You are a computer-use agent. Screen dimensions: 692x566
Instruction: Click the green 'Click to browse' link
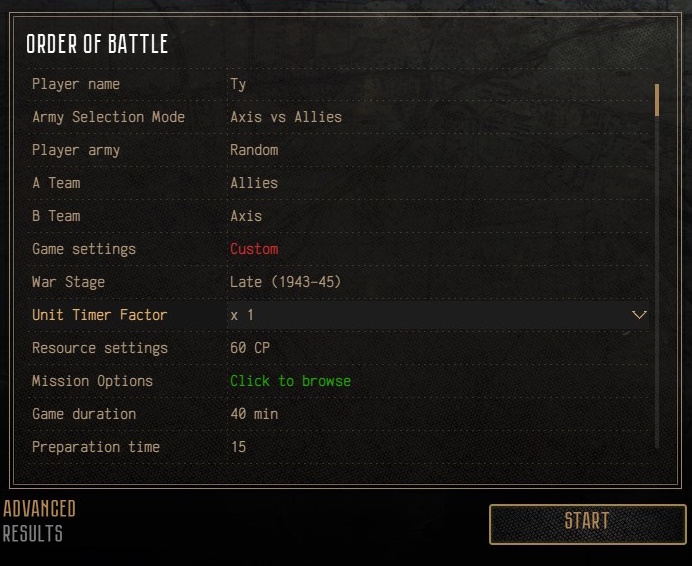[290, 381]
